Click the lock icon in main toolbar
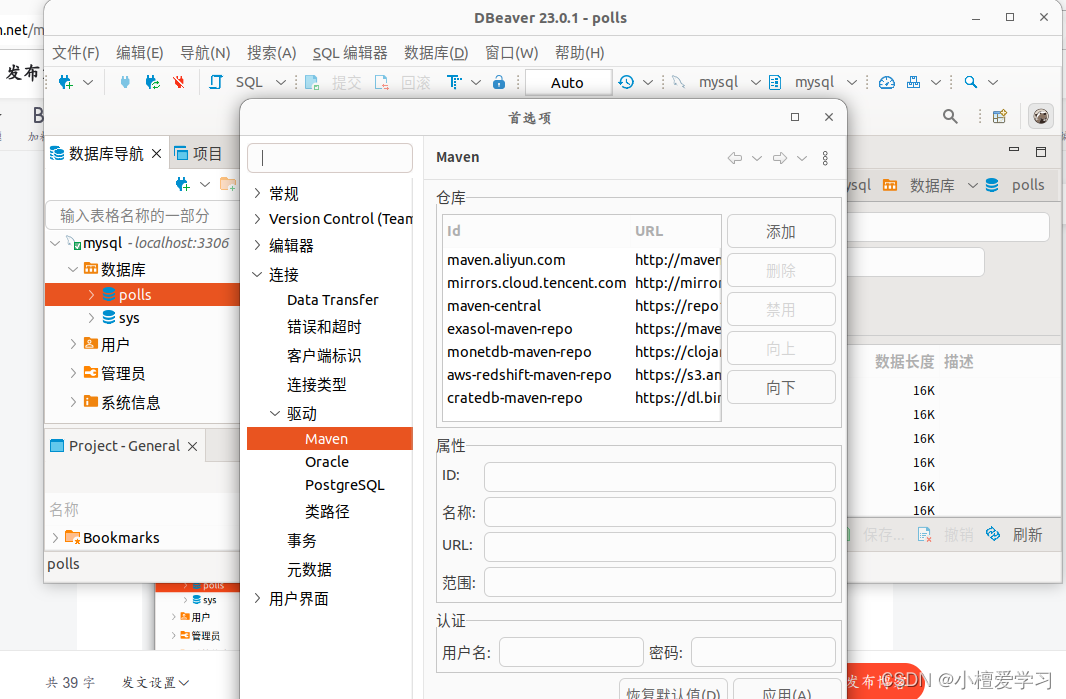Image resolution: width=1066 pixels, height=699 pixels. click(499, 82)
